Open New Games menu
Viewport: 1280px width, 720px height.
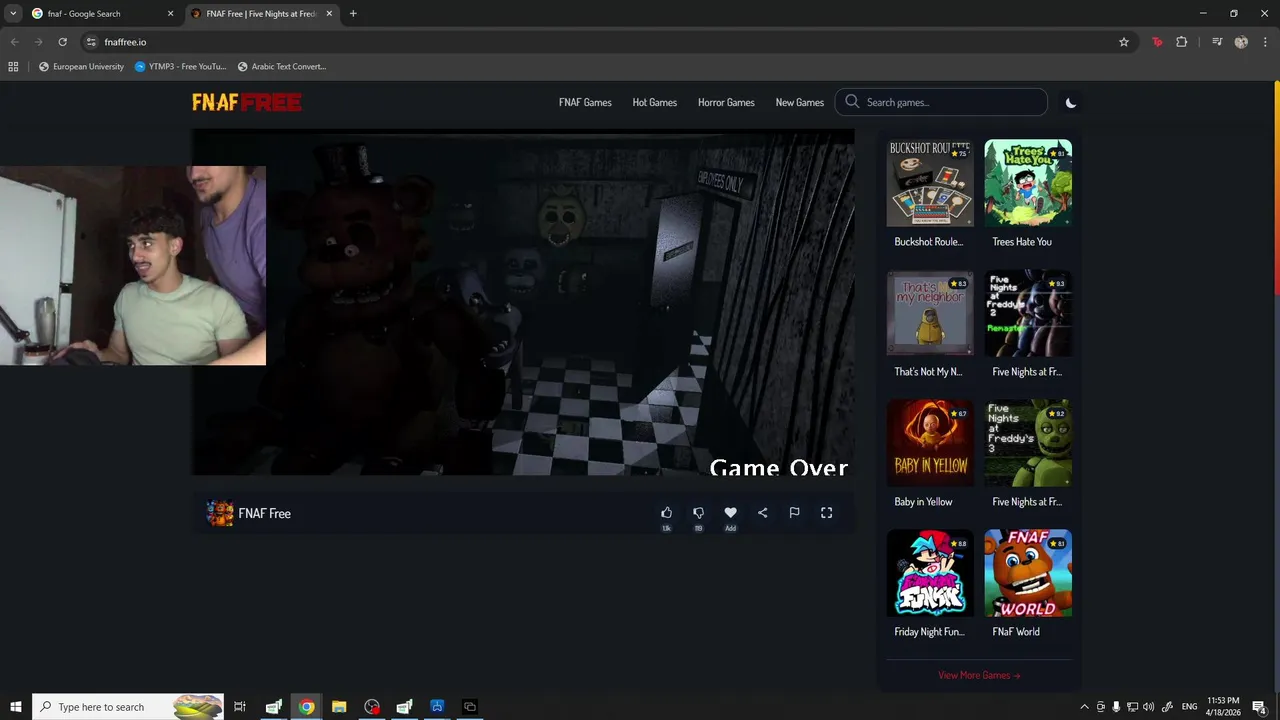tap(800, 102)
